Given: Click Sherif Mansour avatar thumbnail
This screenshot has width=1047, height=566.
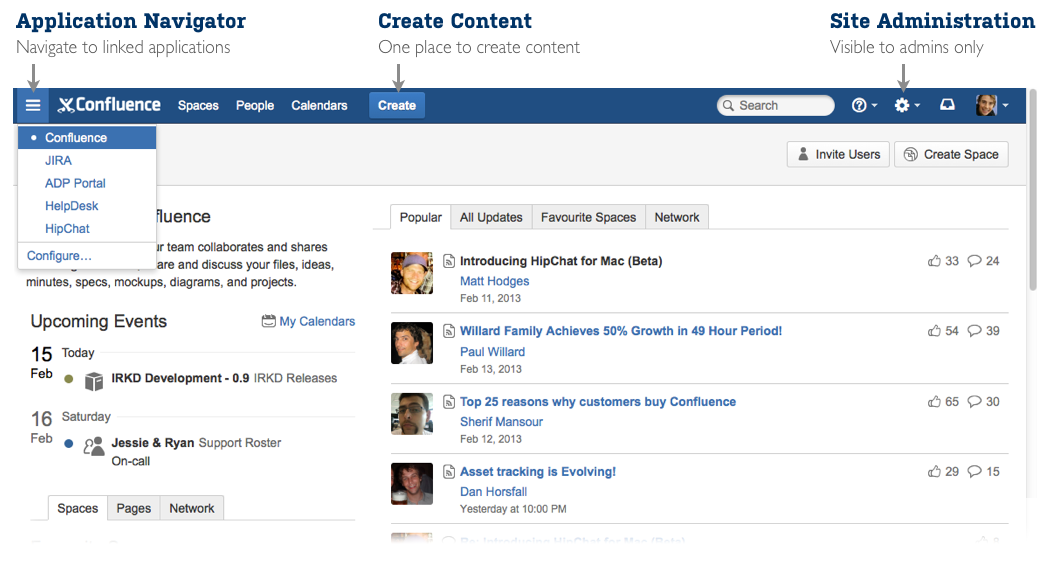Looking at the screenshot, I should (x=412, y=414).
